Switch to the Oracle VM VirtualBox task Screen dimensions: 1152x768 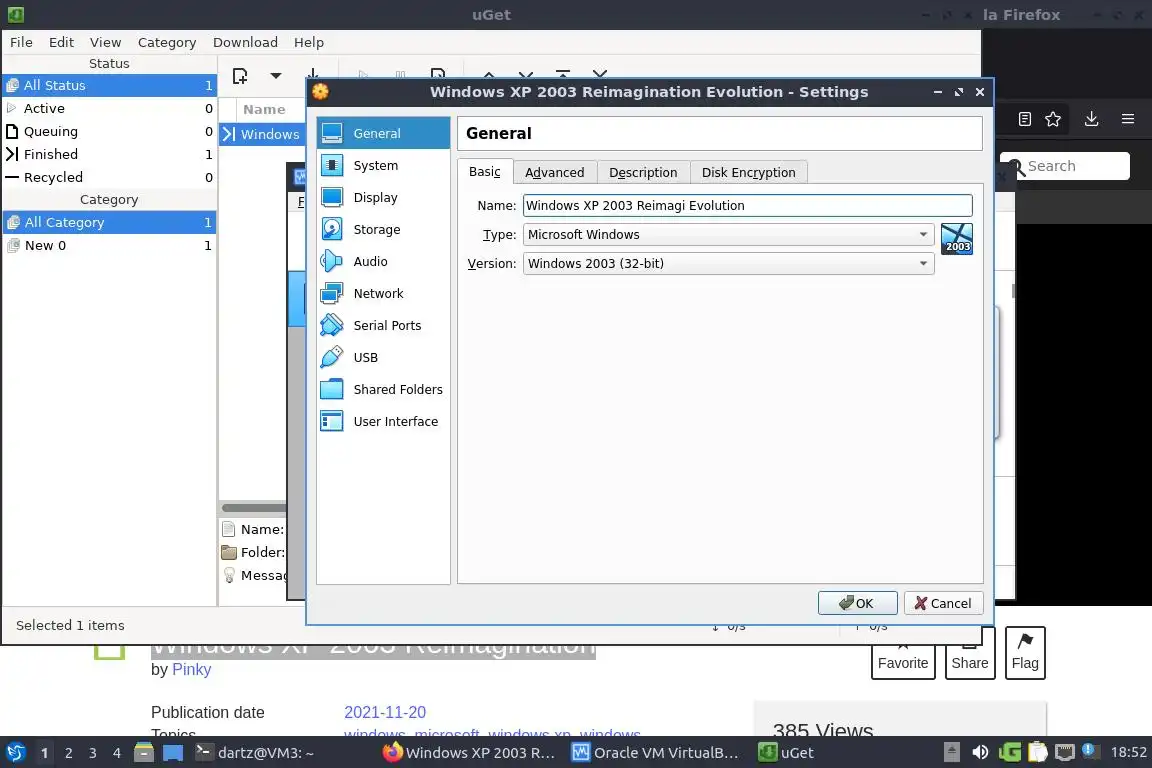click(655, 753)
